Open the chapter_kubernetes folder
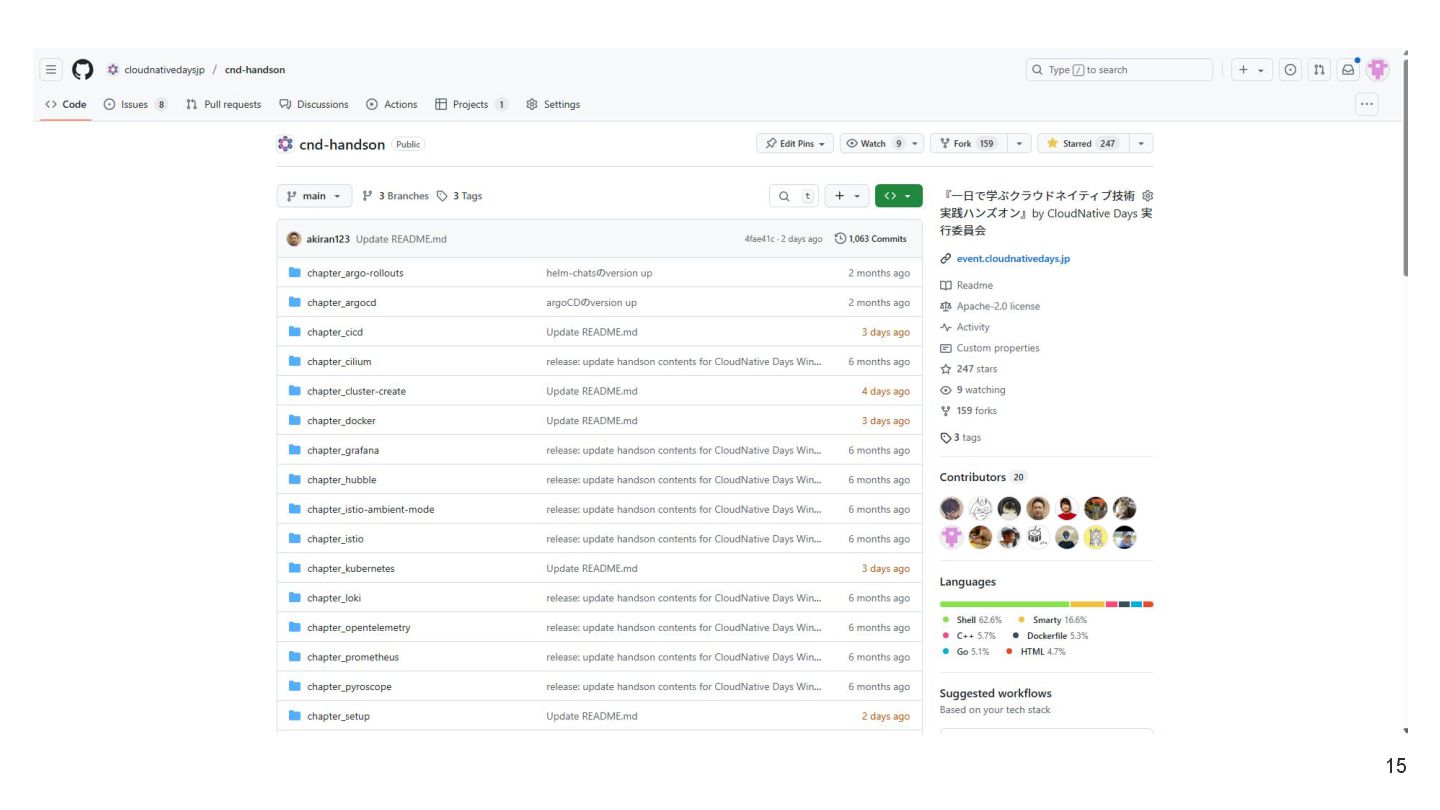Image resolution: width=1440 pixels, height=810 pixels. point(350,569)
